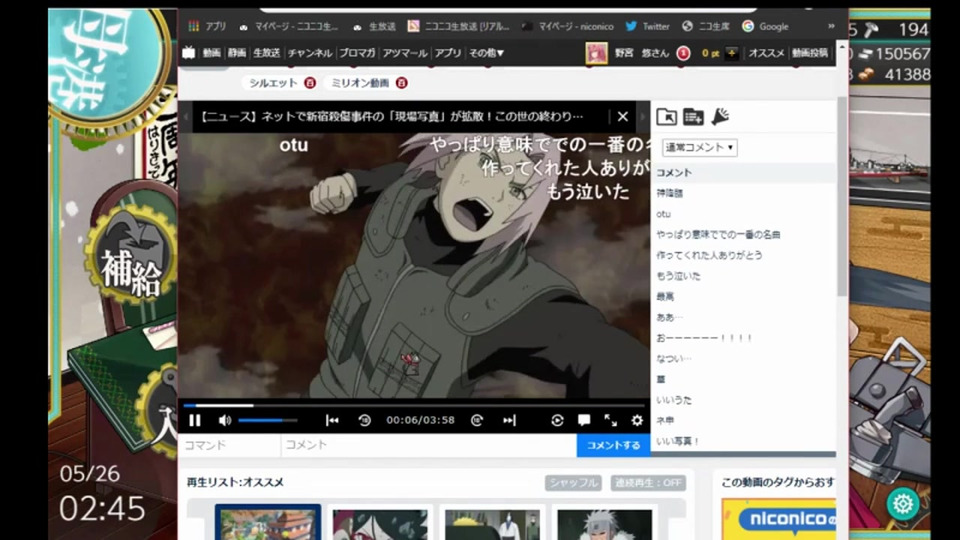Open the アプリ menu in niconico header
This screenshot has height=540, width=960.
coord(448,53)
